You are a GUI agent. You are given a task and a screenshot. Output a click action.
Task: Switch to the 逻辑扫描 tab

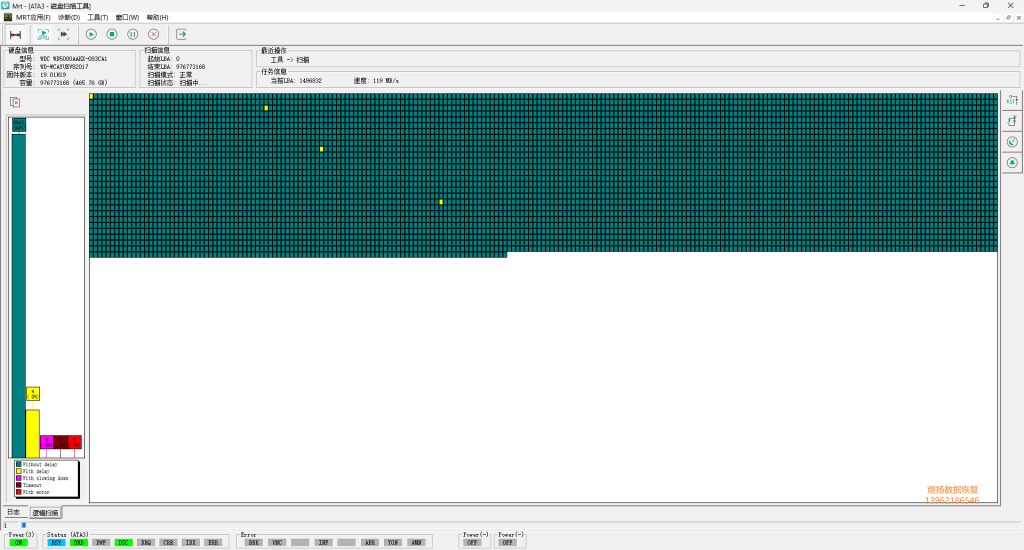[45, 513]
